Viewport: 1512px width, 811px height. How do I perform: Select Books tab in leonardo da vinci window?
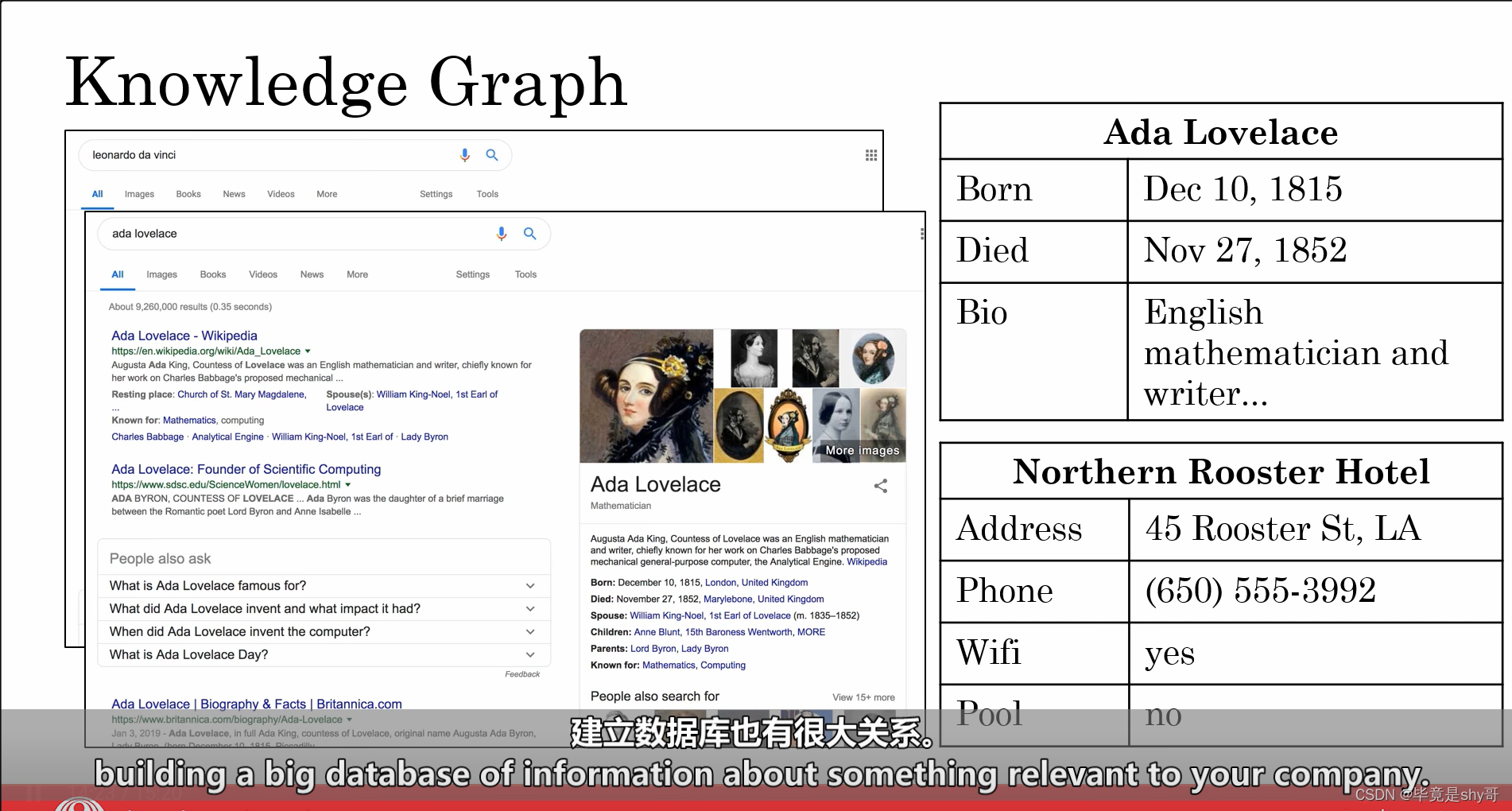[x=188, y=194]
